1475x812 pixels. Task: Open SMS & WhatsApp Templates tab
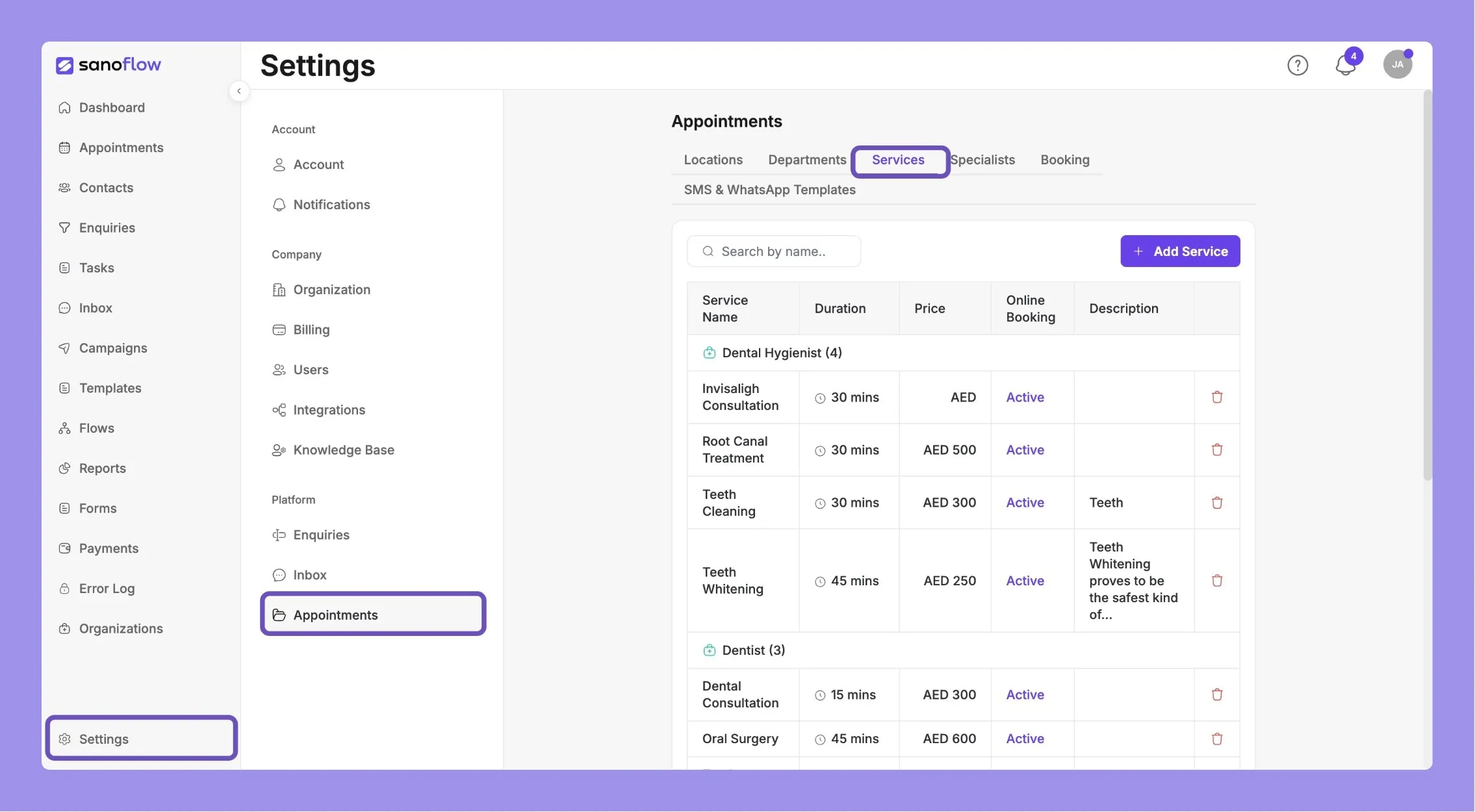(x=769, y=190)
